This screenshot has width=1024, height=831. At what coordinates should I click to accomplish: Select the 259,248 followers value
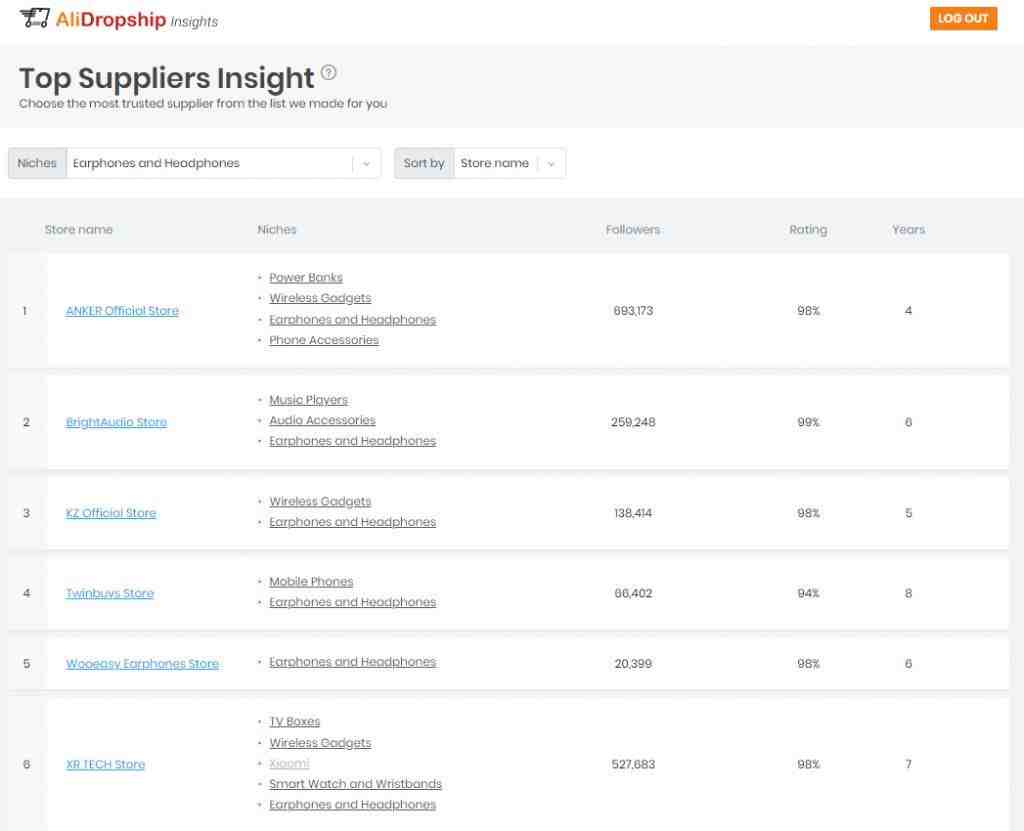633,423
